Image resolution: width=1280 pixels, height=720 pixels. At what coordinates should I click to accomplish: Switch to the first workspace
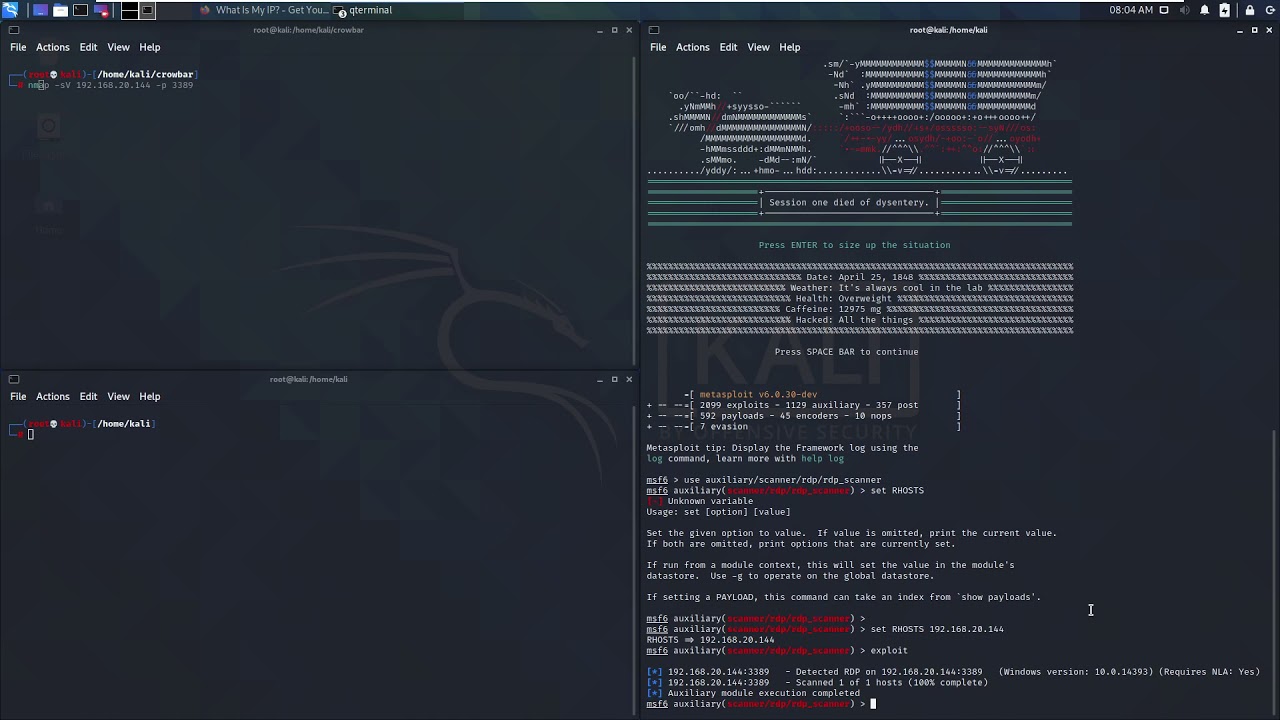129,10
